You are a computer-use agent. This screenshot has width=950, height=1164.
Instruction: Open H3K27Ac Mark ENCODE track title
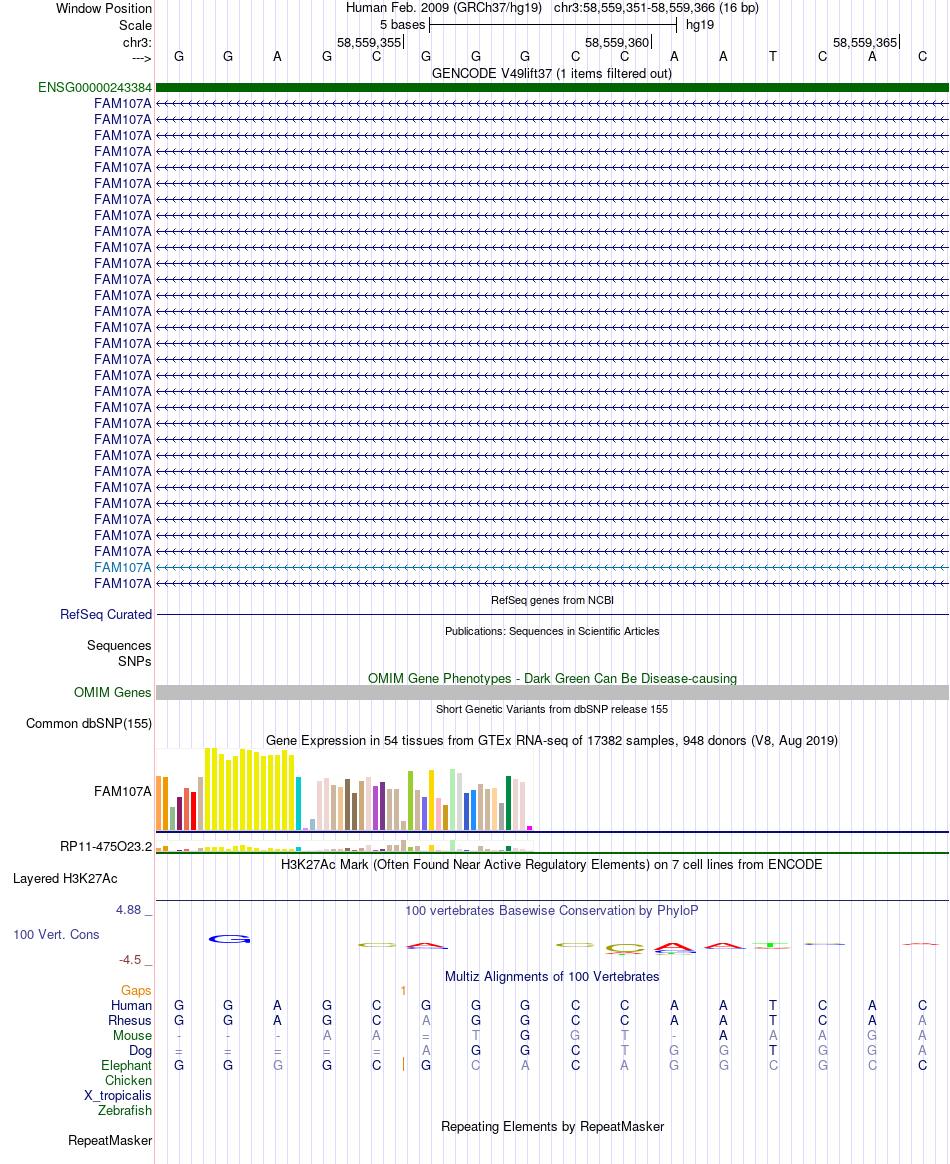click(x=551, y=864)
